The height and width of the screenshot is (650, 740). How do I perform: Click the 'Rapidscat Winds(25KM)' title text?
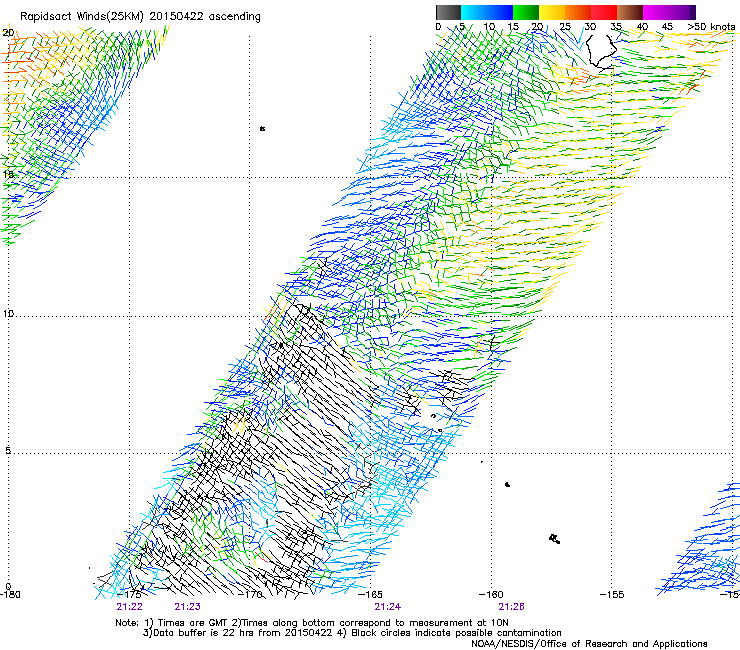[82, 17]
